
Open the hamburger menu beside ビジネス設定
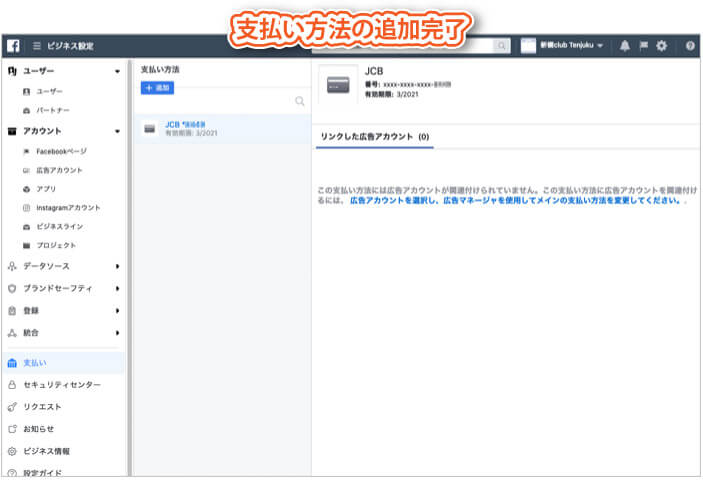click(x=37, y=46)
